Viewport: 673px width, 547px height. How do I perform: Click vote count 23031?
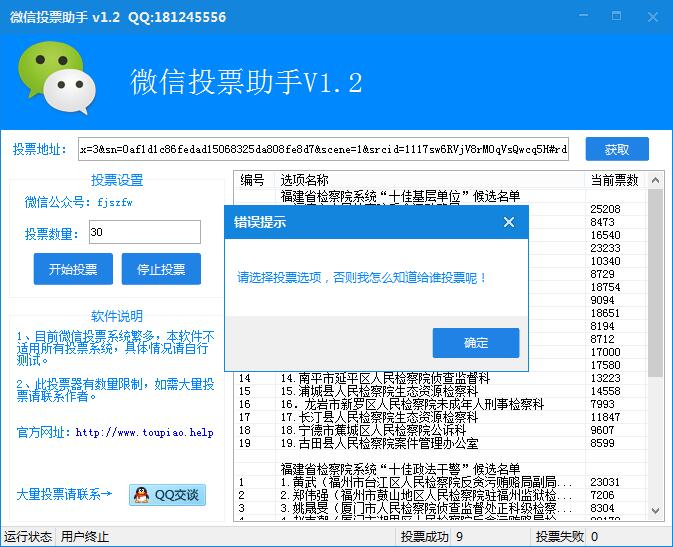click(605, 482)
